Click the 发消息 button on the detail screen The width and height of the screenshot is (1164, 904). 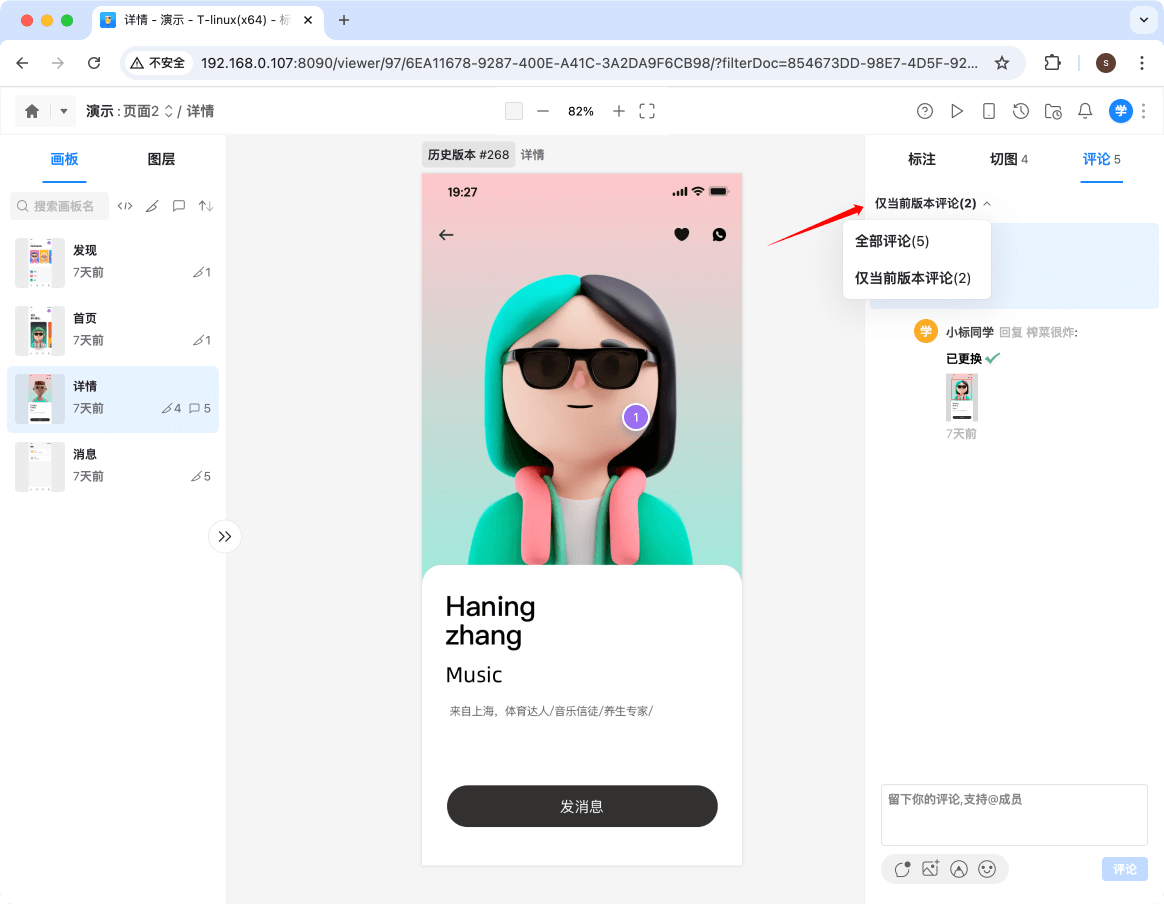tap(582, 806)
